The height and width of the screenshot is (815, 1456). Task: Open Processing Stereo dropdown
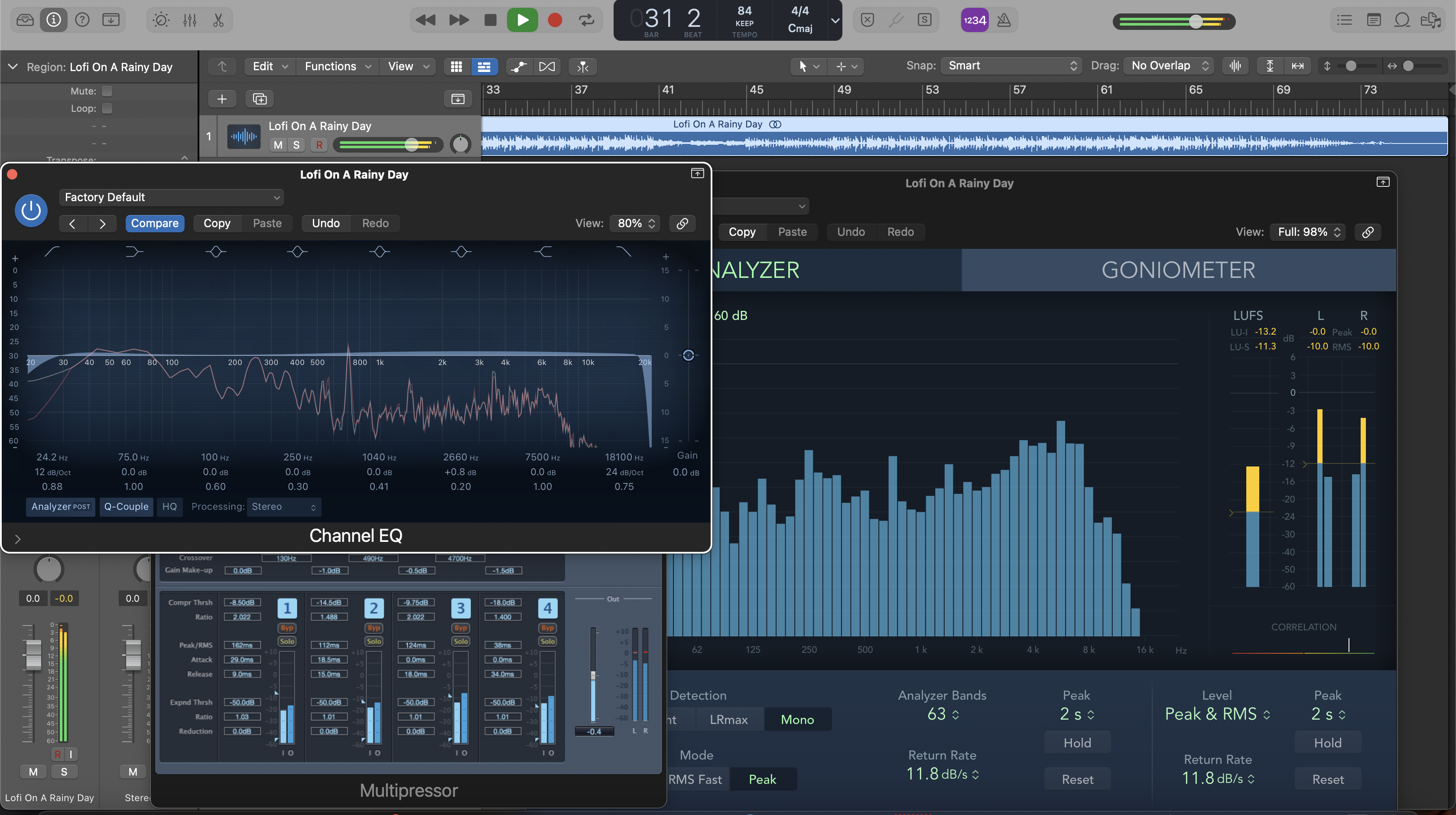284,507
